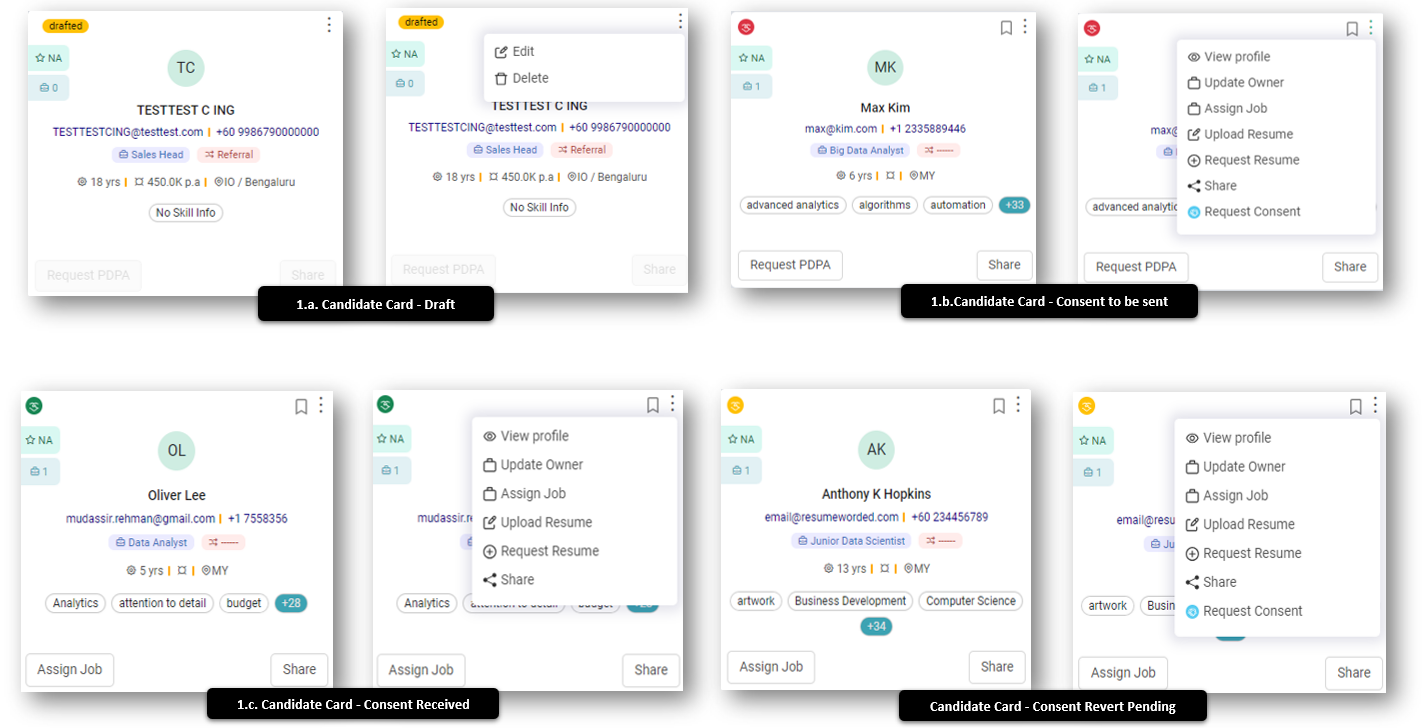This screenshot has height=728, width=1422.
Task: Expand the +34 skills chip under artwork
Action: (x=876, y=627)
